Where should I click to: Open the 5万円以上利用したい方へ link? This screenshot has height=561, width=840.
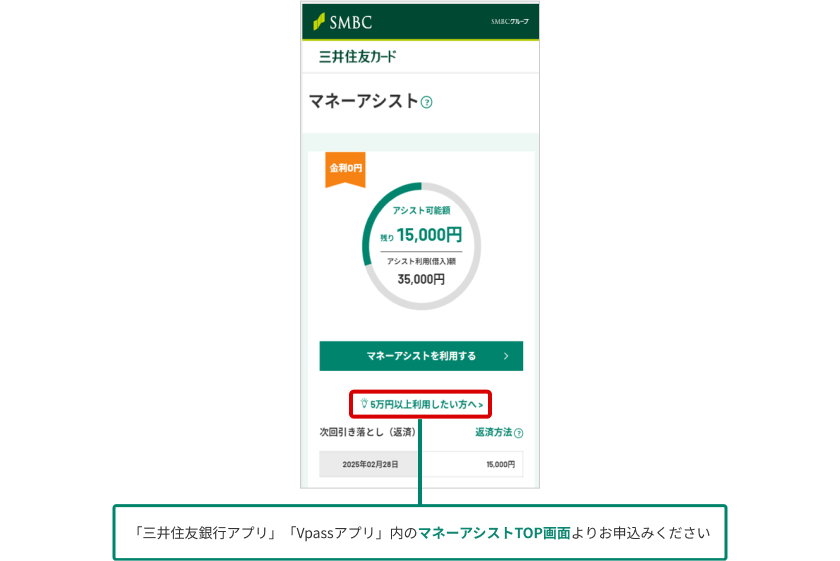[x=421, y=405]
